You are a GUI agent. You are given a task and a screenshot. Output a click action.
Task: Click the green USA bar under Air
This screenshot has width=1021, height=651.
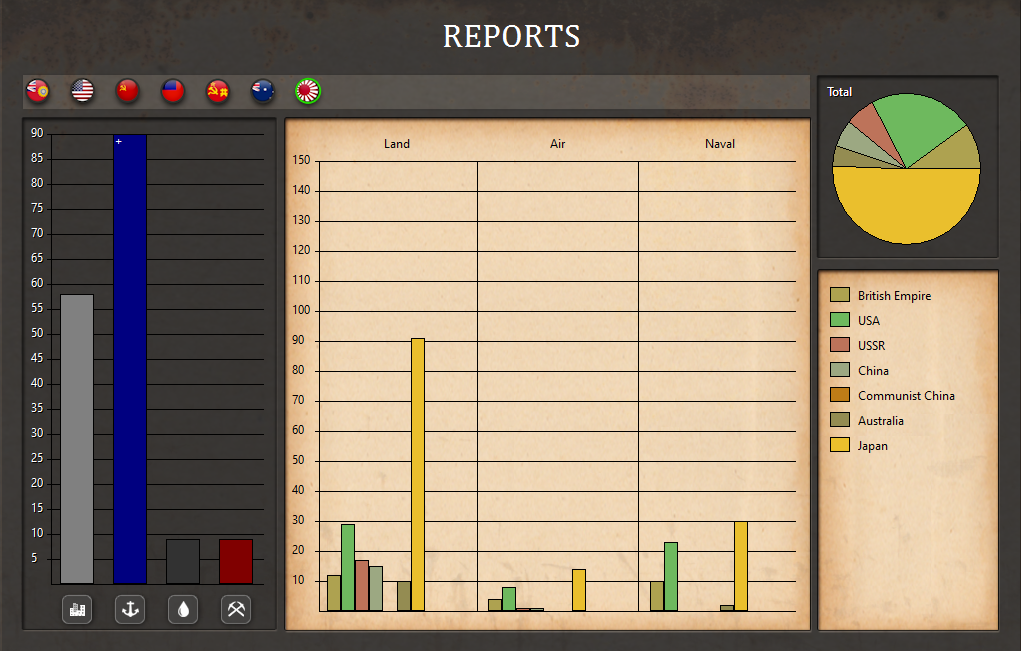[x=509, y=599]
